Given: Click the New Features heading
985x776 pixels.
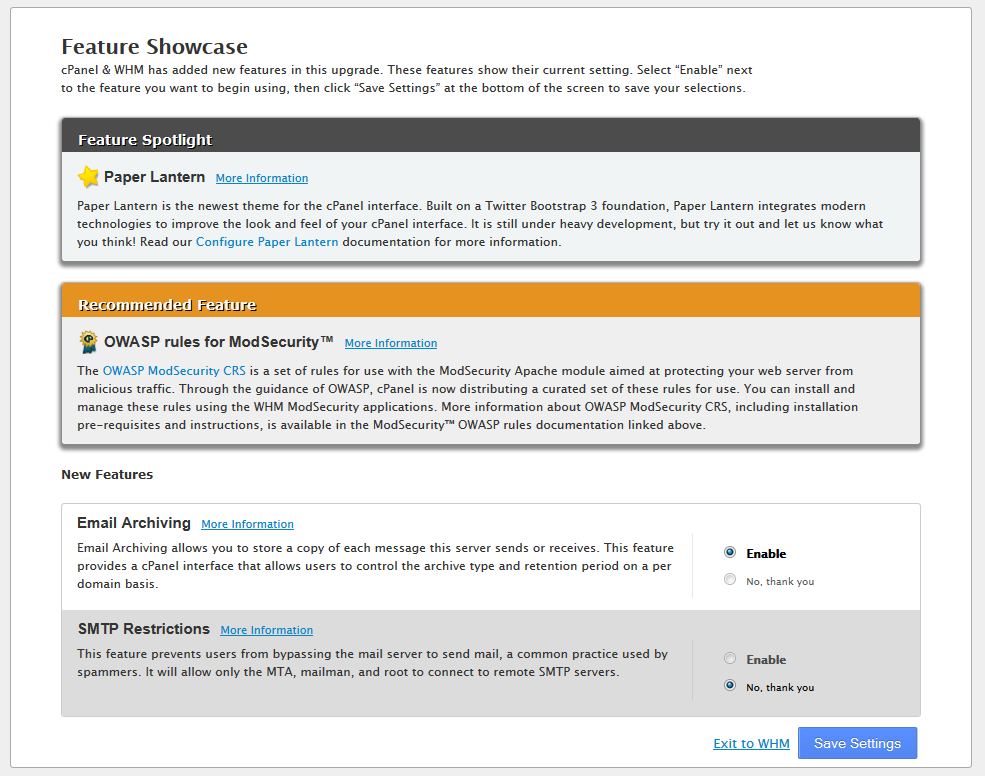Looking at the screenshot, I should [107, 474].
